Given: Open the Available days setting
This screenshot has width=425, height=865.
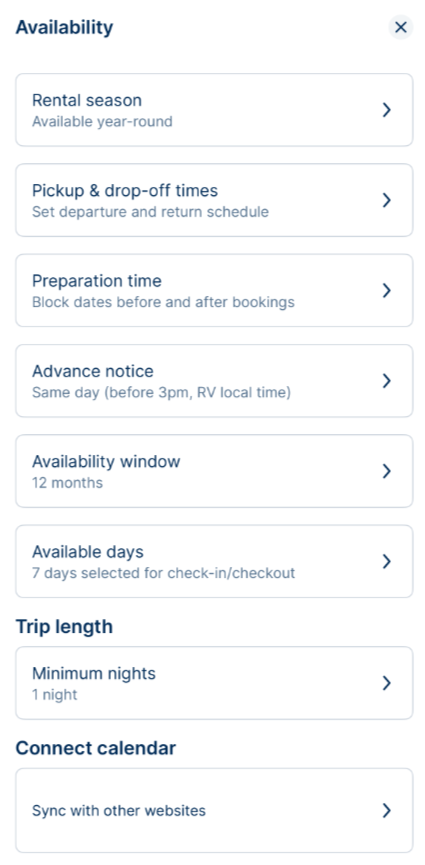Looking at the screenshot, I should tap(214, 561).
